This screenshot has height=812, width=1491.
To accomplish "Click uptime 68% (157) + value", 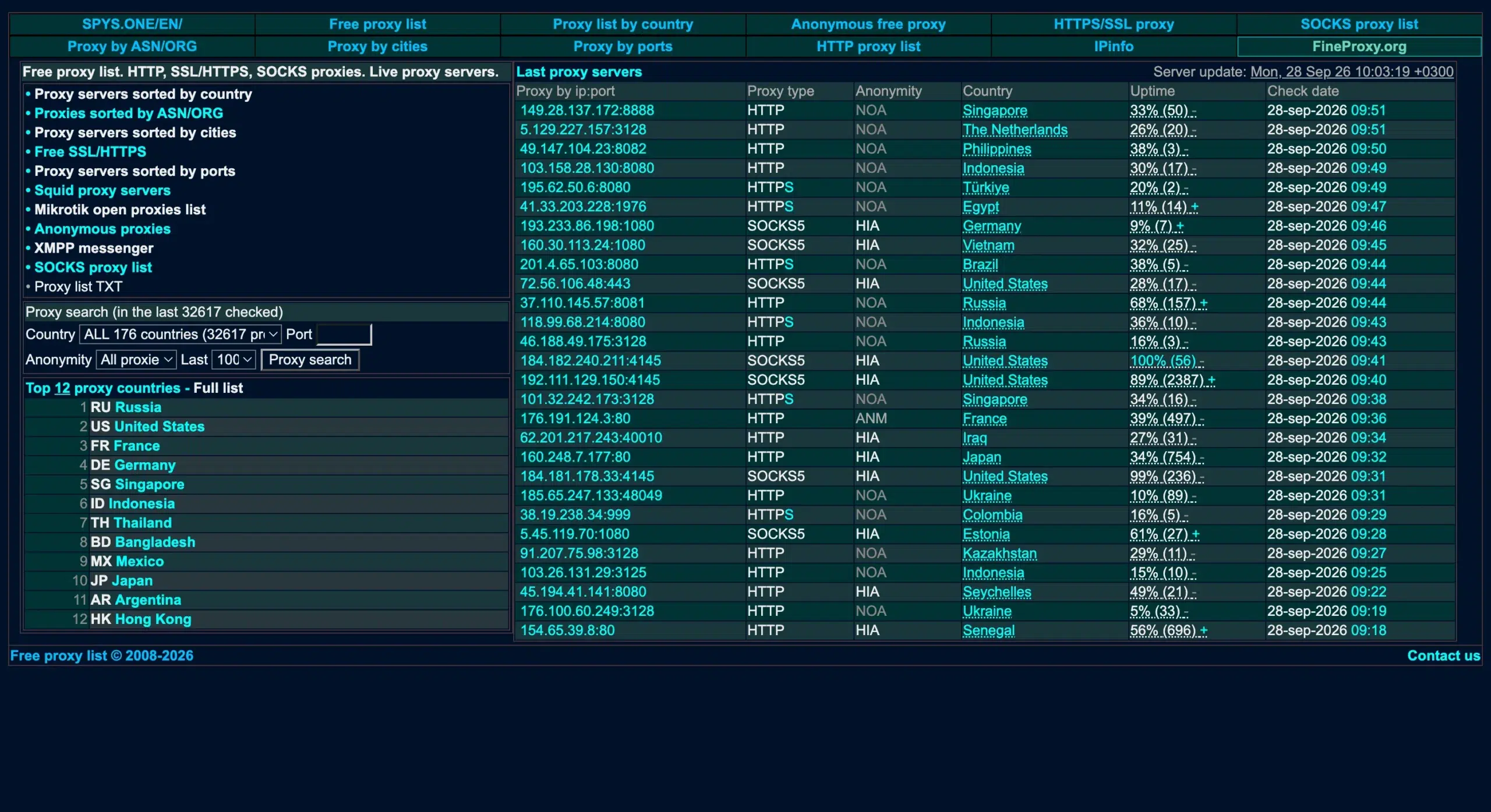I will coord(1168,303).
